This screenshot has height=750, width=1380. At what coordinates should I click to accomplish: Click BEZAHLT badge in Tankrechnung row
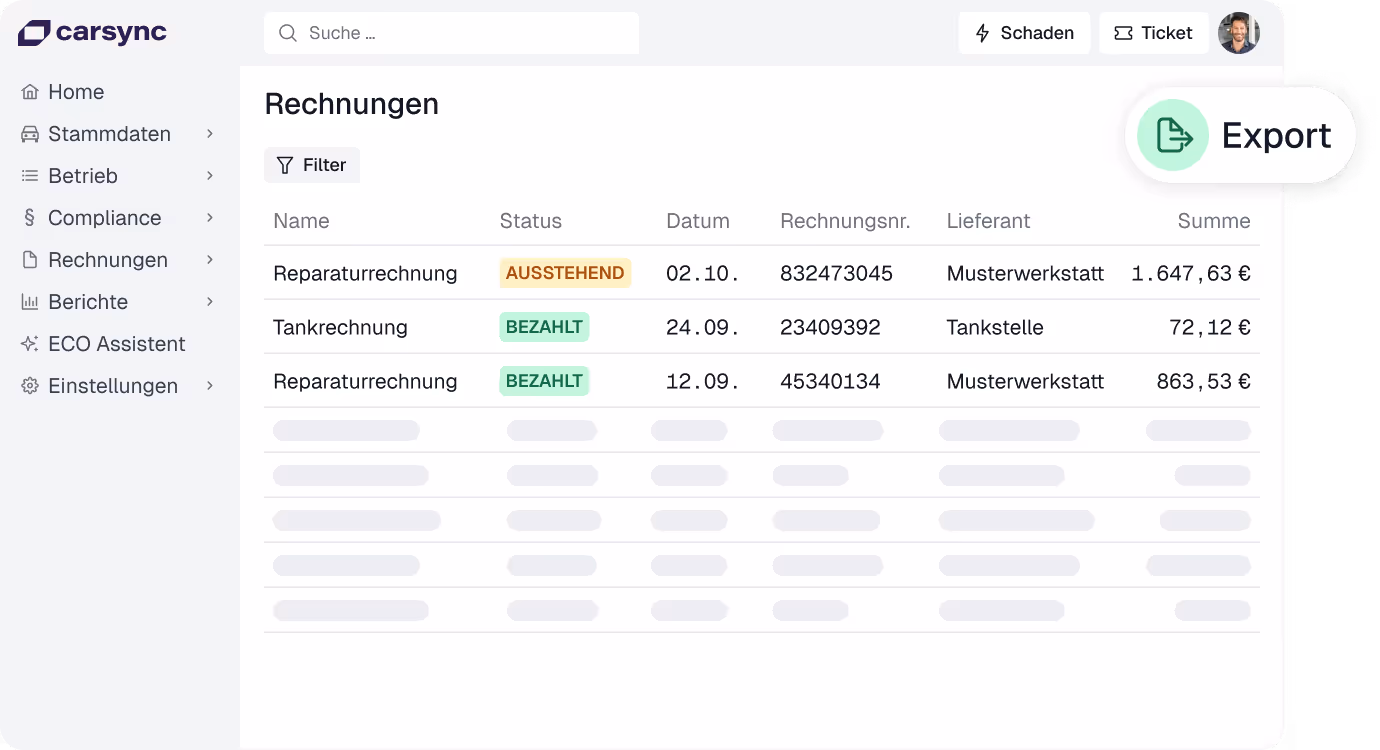click(x=544, y=327)
